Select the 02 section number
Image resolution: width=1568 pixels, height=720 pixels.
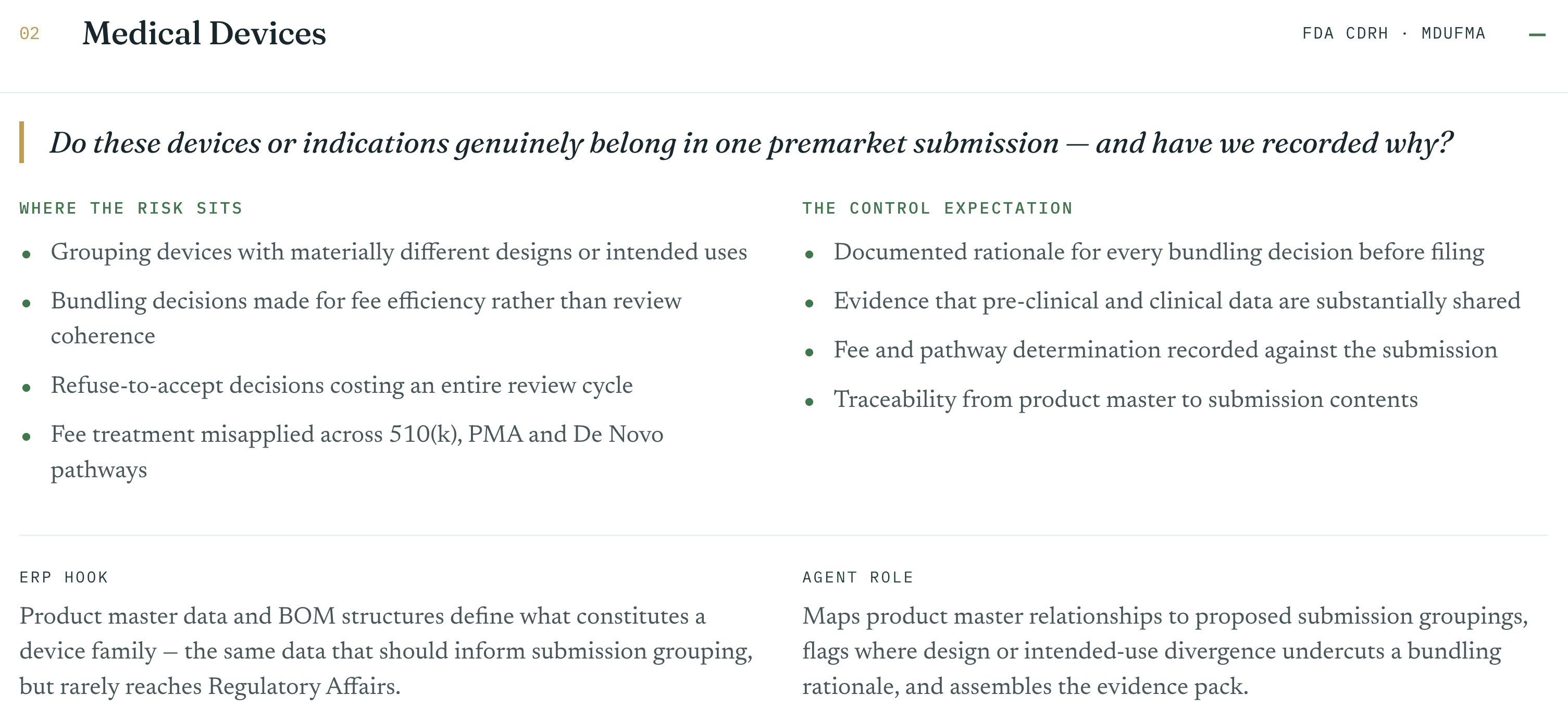(x=29, y=33)
